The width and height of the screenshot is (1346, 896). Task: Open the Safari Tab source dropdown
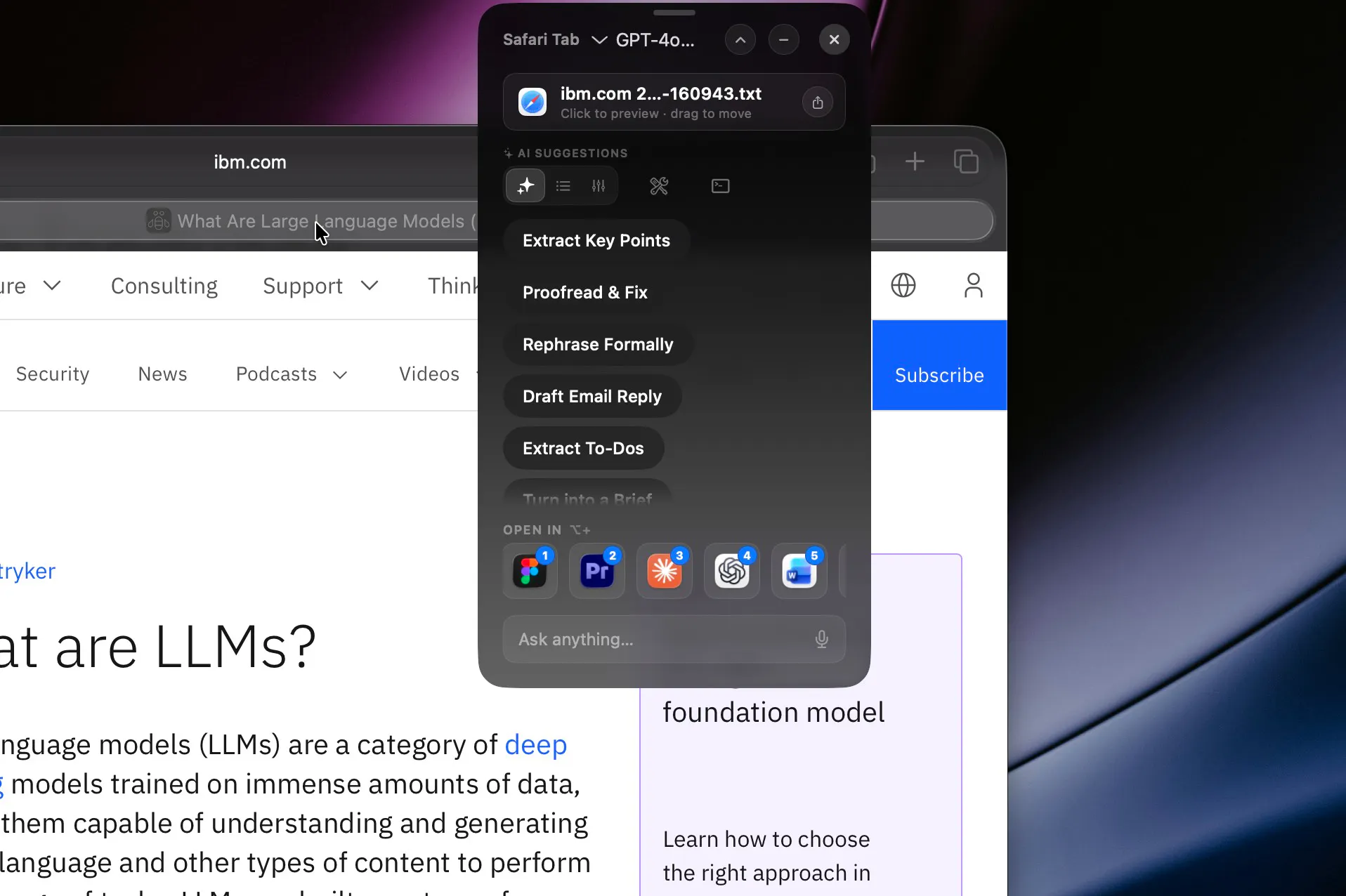554,40
